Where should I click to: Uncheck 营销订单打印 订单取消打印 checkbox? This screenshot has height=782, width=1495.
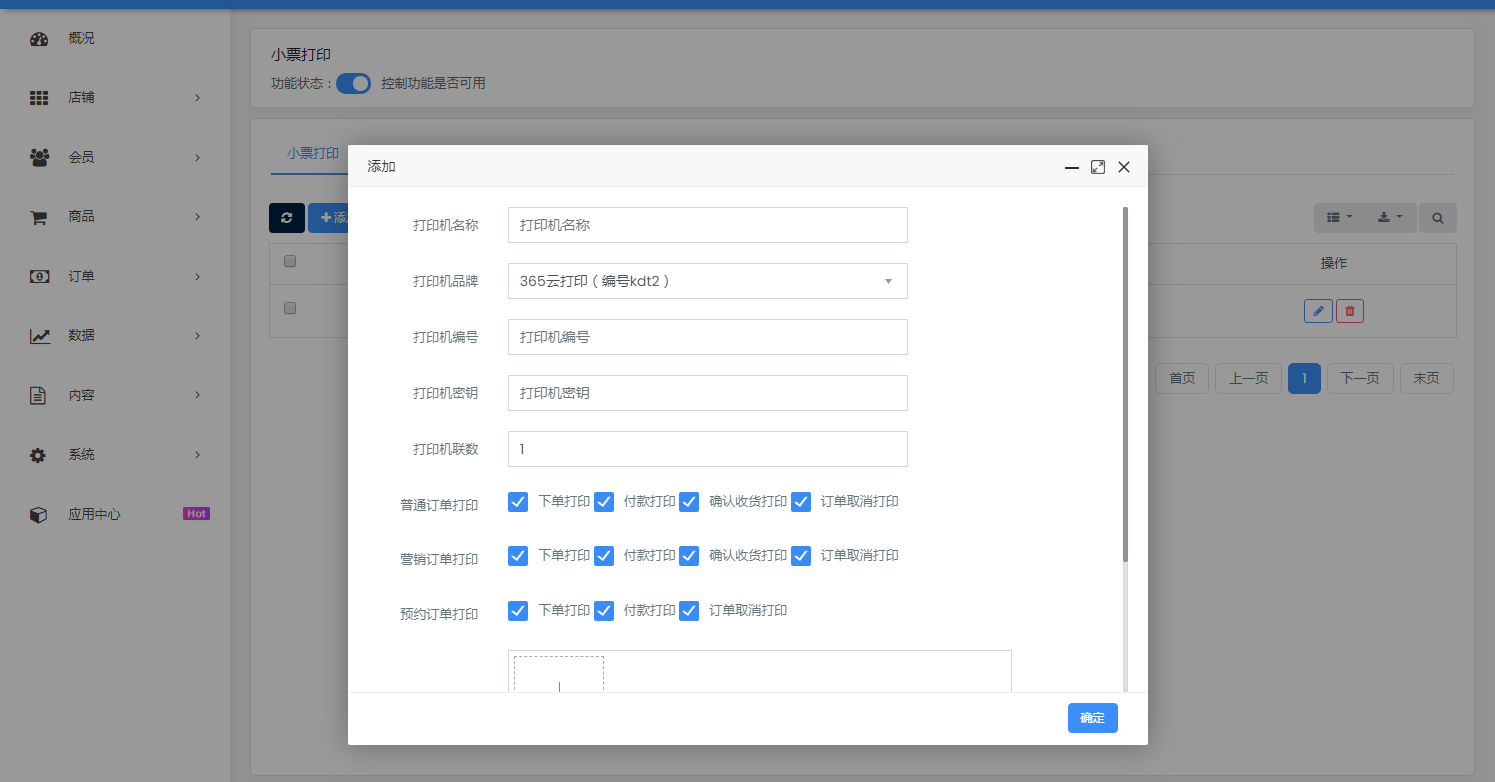[801, 556]
